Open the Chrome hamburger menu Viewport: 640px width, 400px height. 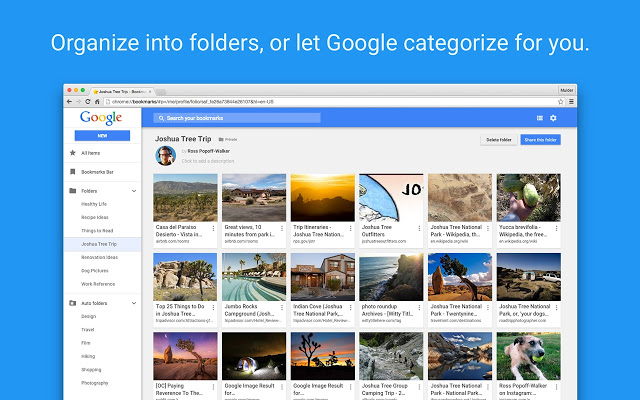click(571, 102)
